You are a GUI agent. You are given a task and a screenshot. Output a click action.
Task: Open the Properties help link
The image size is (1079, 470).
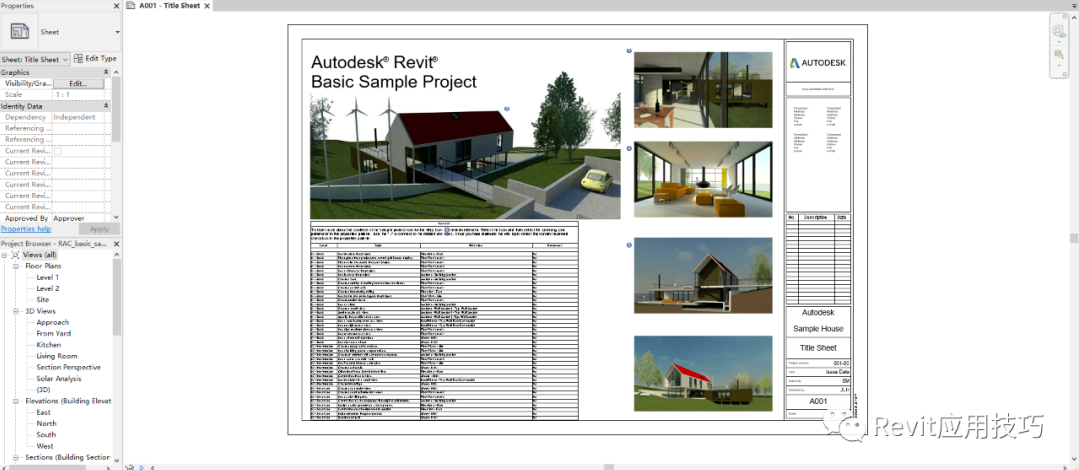[x=25, y=228]
